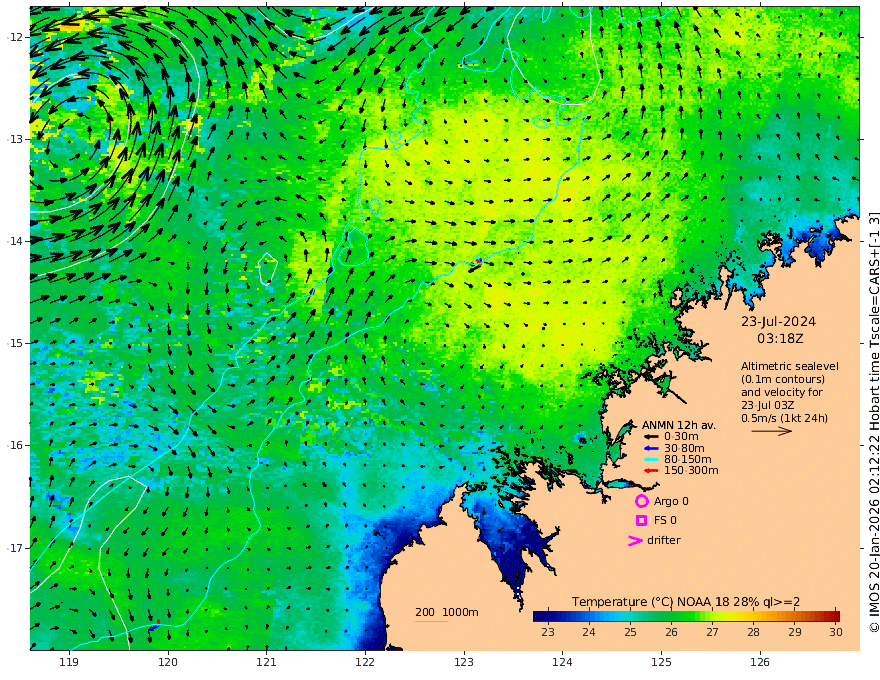Click the ANMN mooring marker near 119.9E 17.8S
The height and width of the screenshot is (680, 880).
(x=155, y=625)
